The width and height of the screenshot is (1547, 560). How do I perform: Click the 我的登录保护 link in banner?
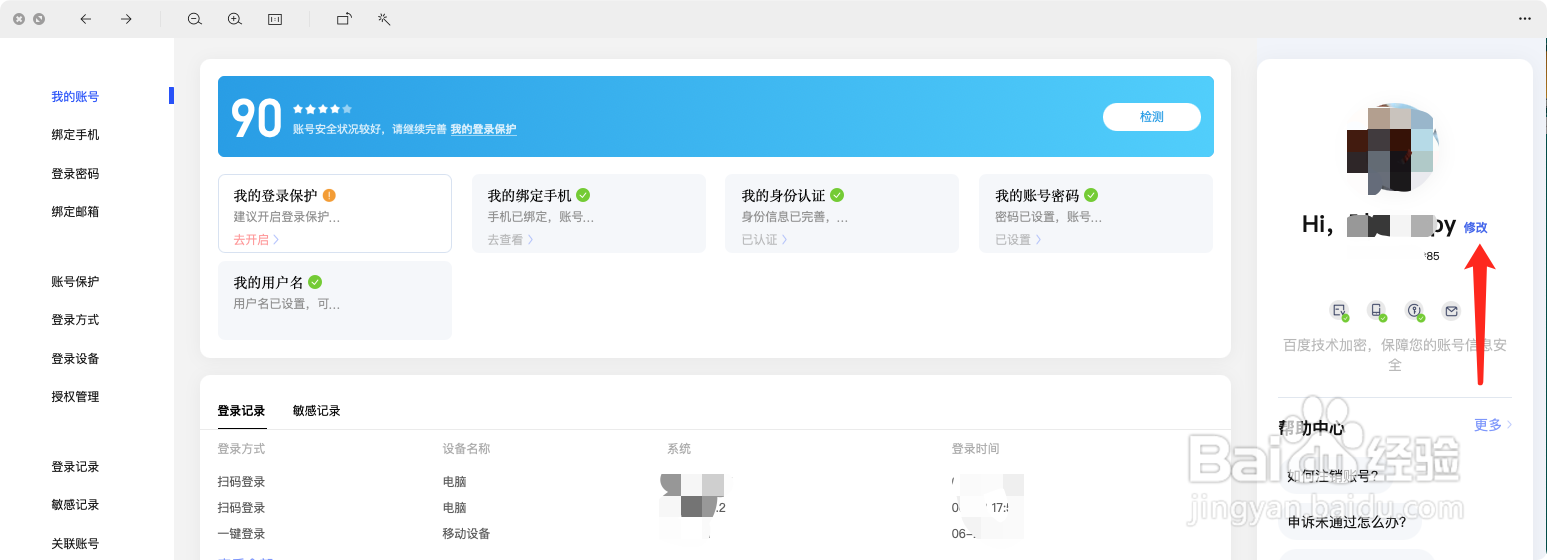tap(483, 130)
